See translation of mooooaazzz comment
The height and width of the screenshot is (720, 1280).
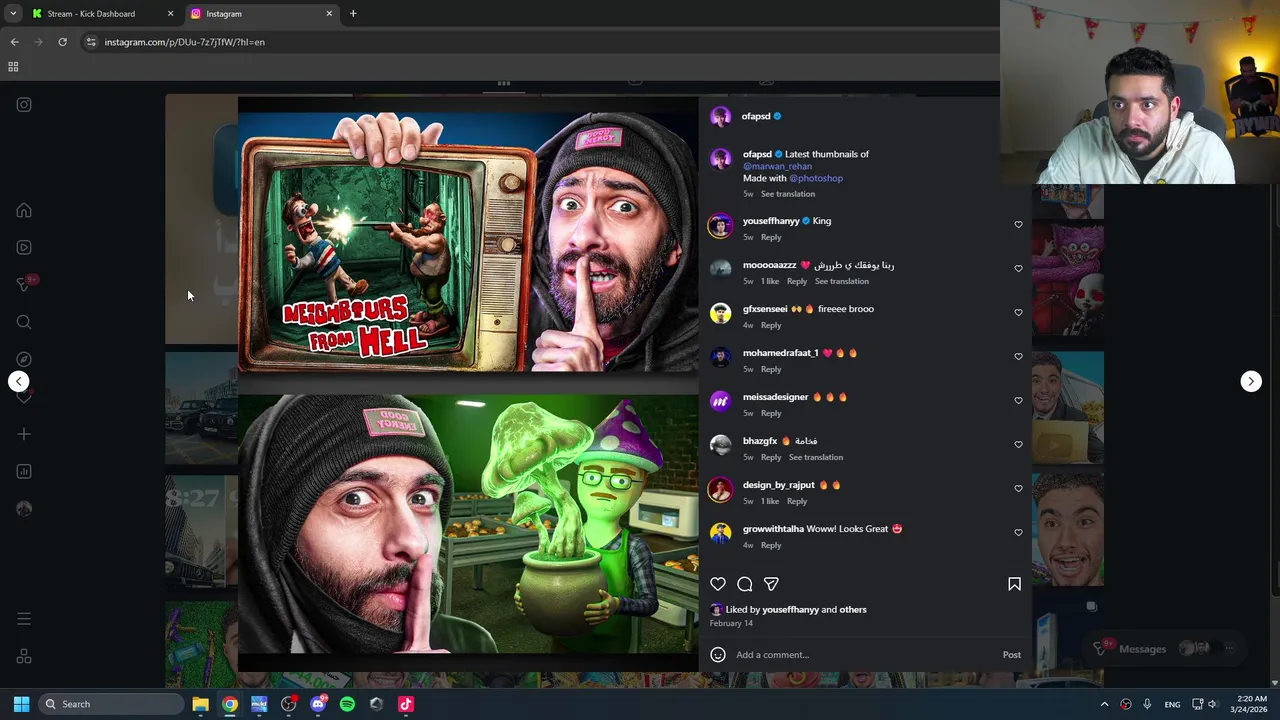(x=842, y=281)
